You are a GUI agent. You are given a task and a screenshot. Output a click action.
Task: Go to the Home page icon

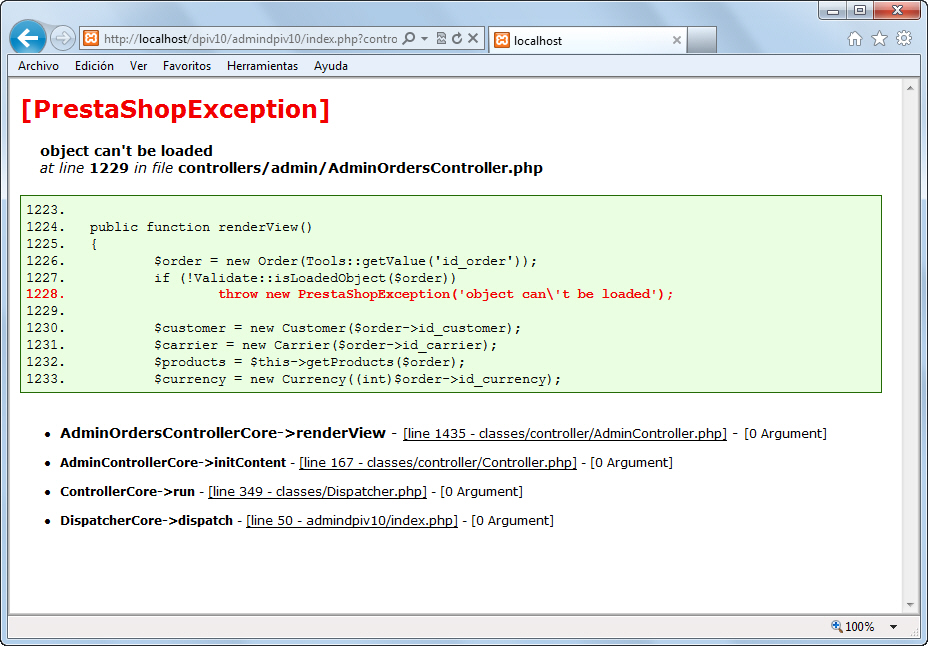click(855, 39)
